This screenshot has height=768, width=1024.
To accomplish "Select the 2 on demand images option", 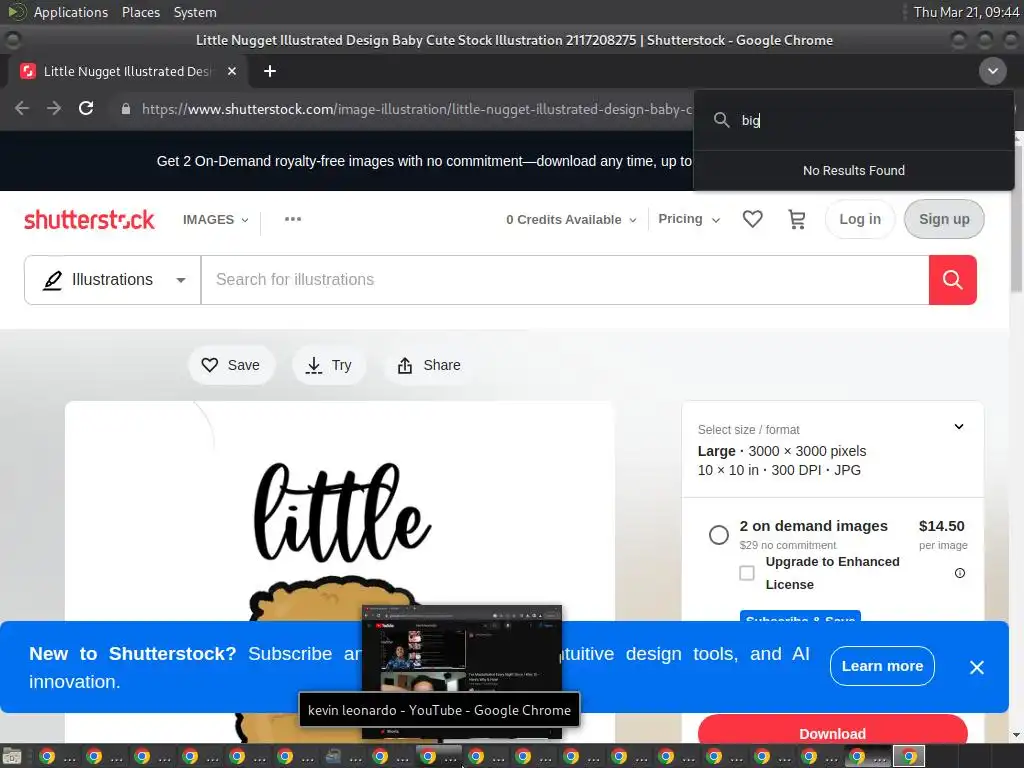I will [718, 535].
